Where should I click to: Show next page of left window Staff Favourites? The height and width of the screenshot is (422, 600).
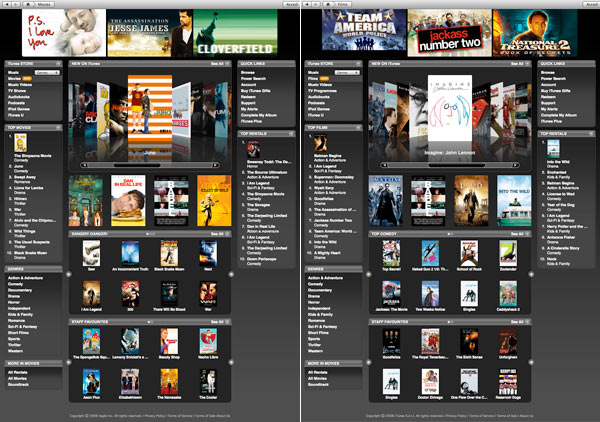pos(231,362)
